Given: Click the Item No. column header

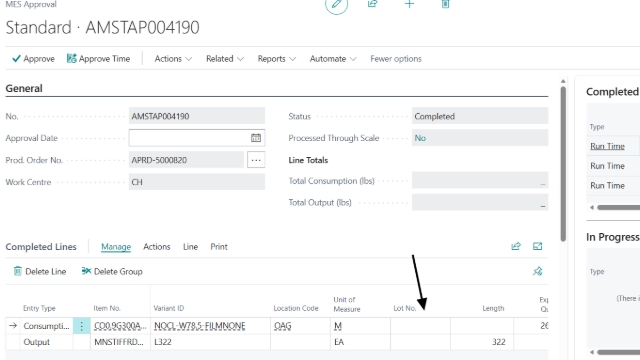Looking at the screenshot, I should [x=107, y=308].
